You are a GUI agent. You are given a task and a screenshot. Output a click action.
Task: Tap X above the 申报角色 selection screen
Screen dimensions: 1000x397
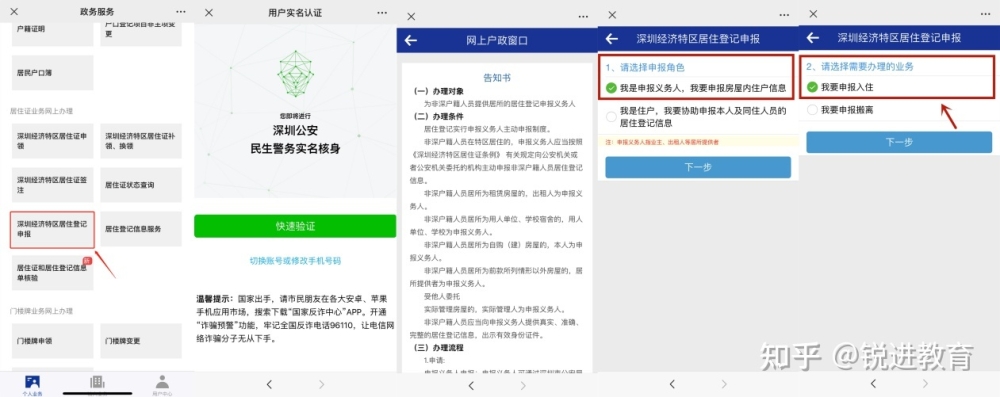pos(612,15)
